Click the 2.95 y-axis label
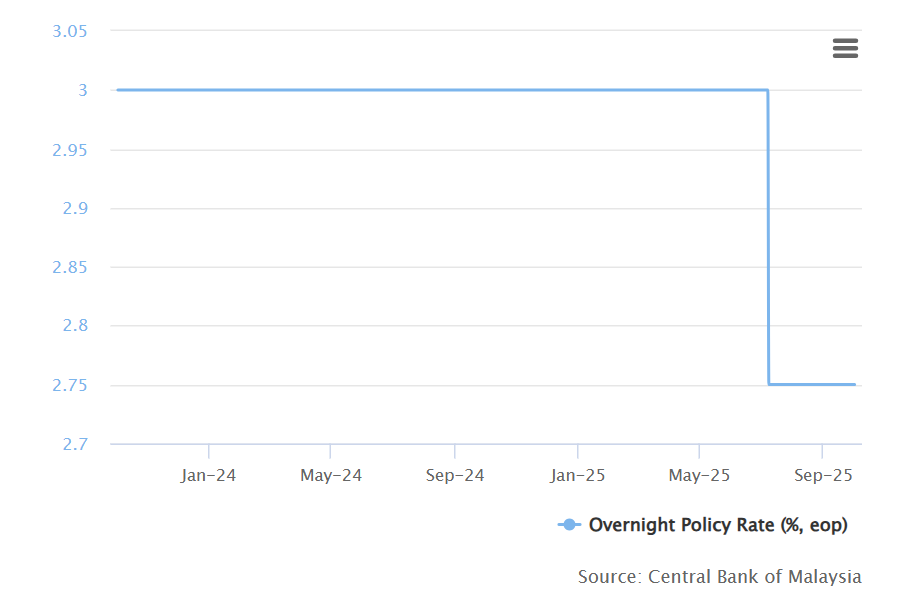Image resolution: width=912 pixels, height=605 pixels. [x=69, y=150]
